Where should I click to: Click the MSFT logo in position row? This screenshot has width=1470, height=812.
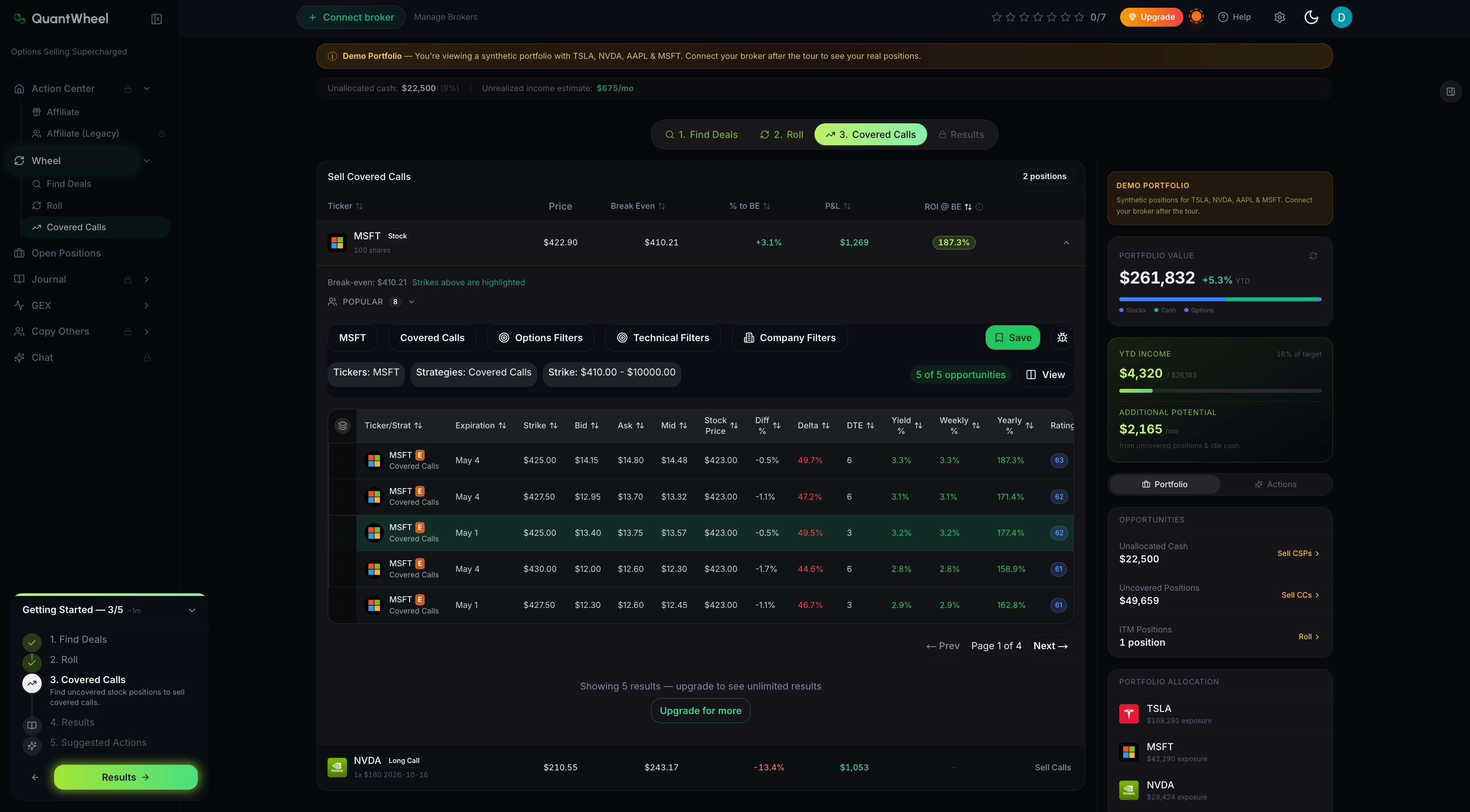coord(337,242)
